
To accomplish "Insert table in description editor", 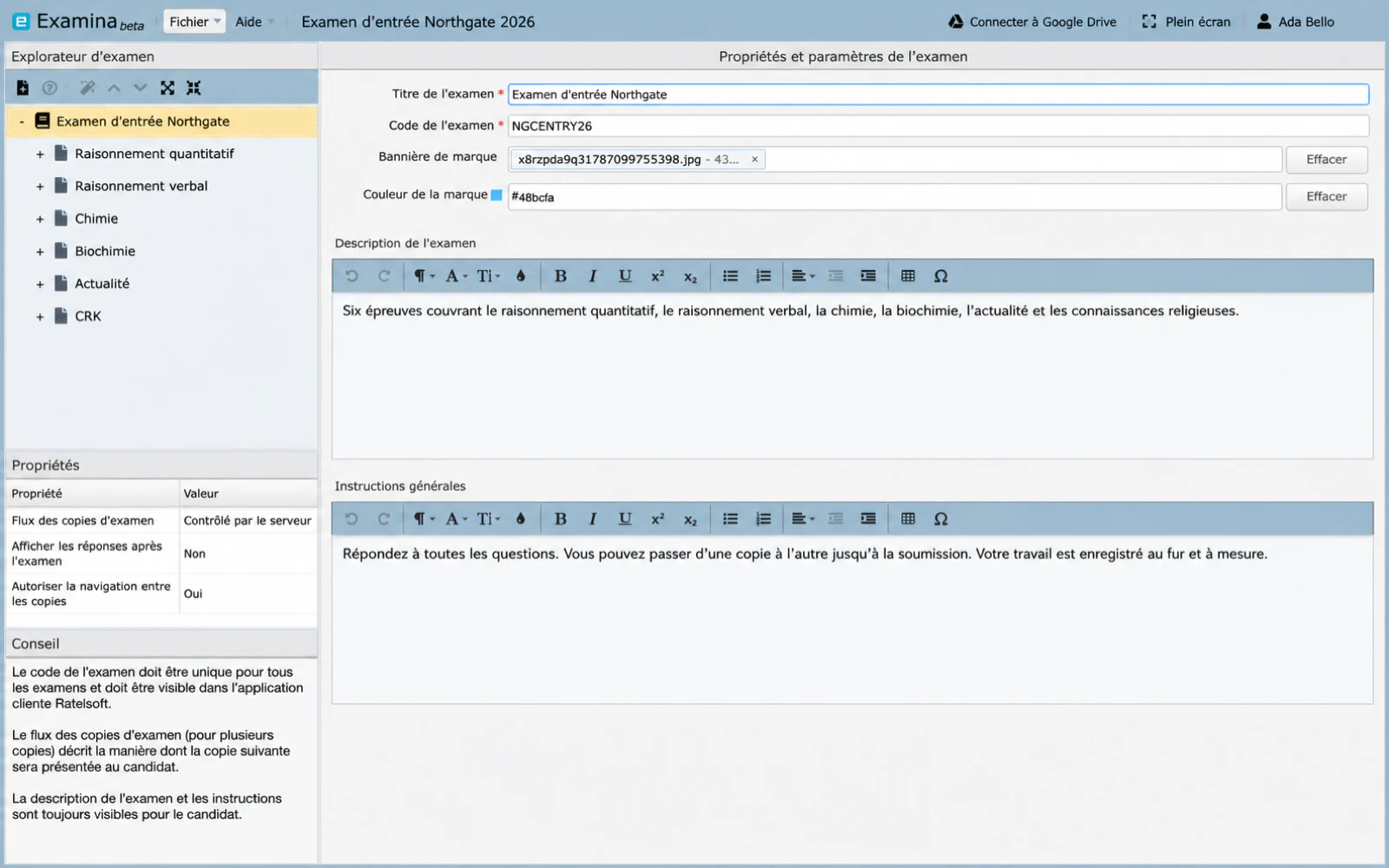I will pyautogui.click(x=908, y=276).
